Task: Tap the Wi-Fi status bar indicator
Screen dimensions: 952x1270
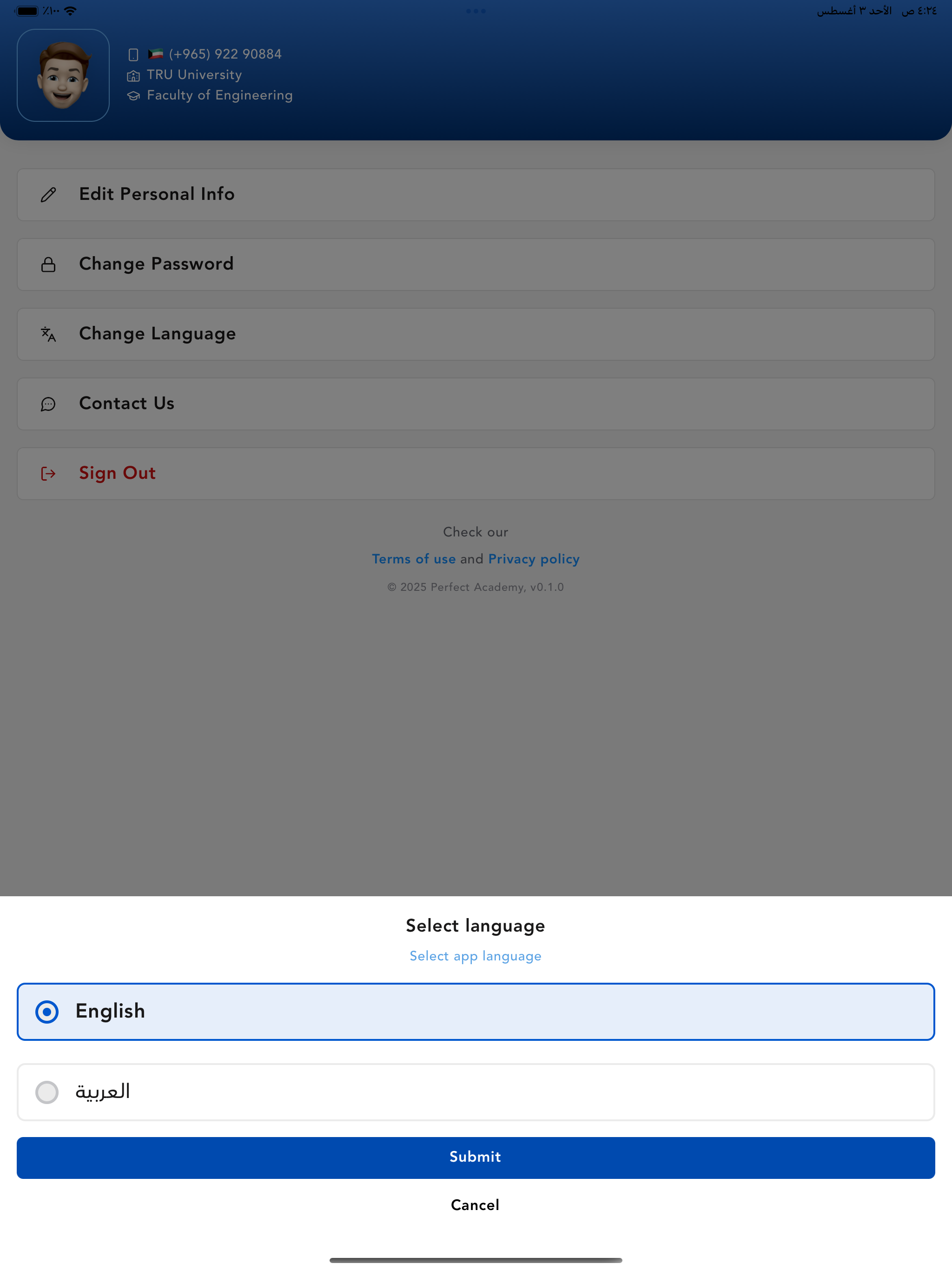Action: point(70,11)
